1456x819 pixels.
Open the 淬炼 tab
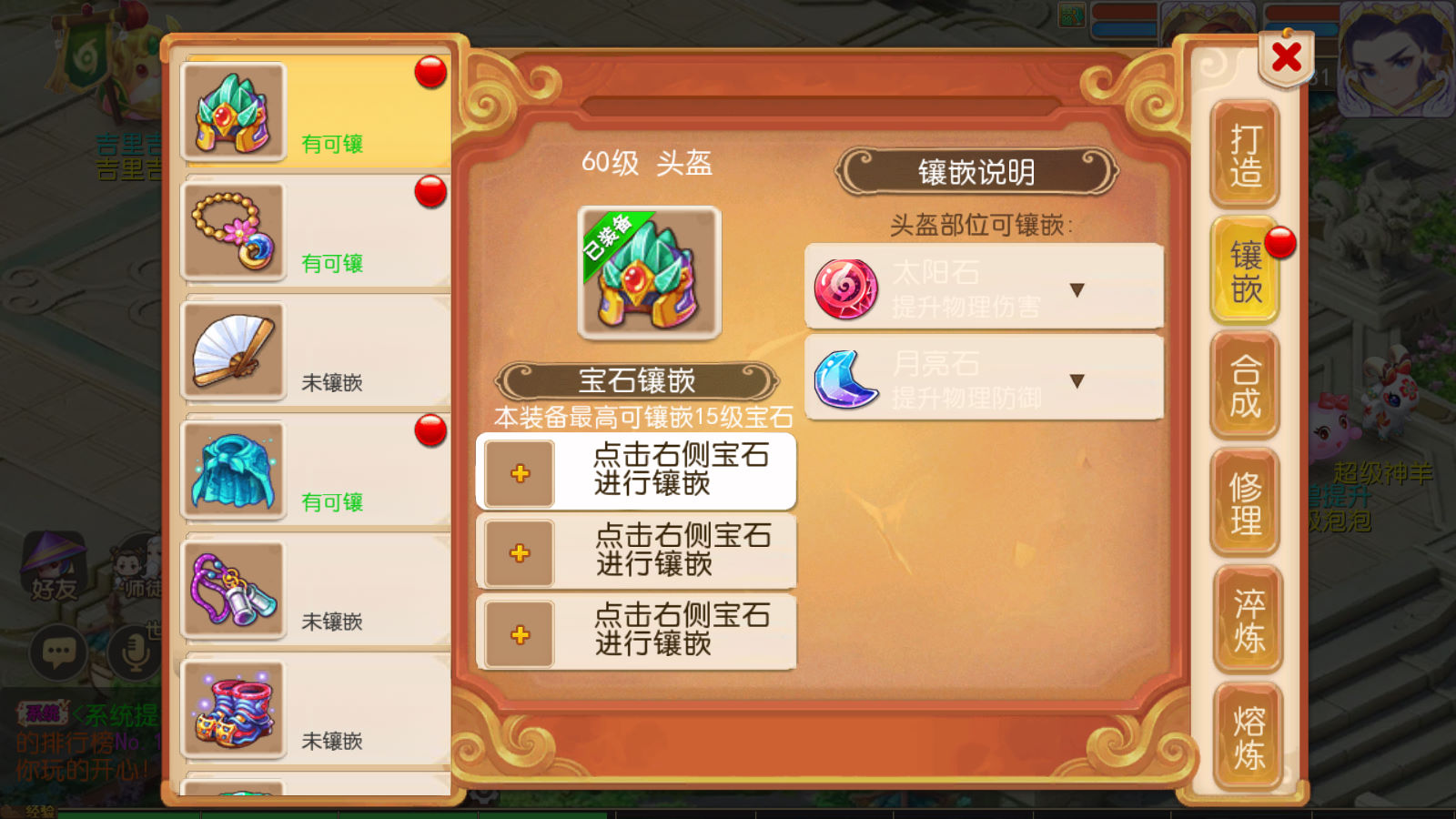1249,620
